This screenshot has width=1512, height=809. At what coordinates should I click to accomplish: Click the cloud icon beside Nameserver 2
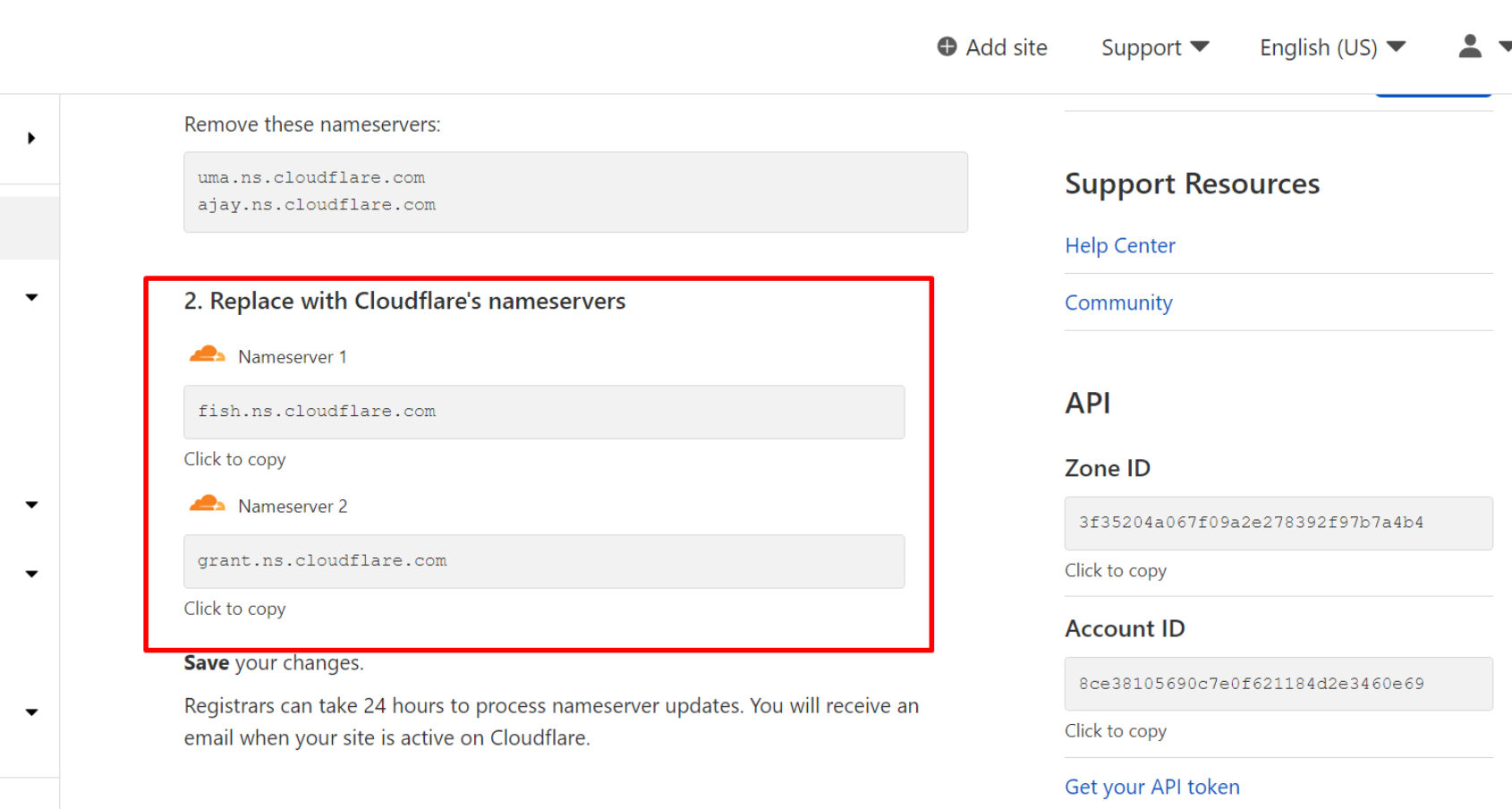[x=207, y=505]
